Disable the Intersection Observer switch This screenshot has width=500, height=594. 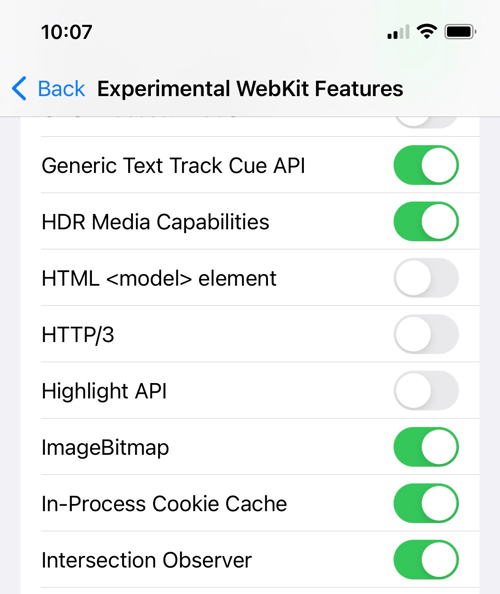tap(426, 560)
